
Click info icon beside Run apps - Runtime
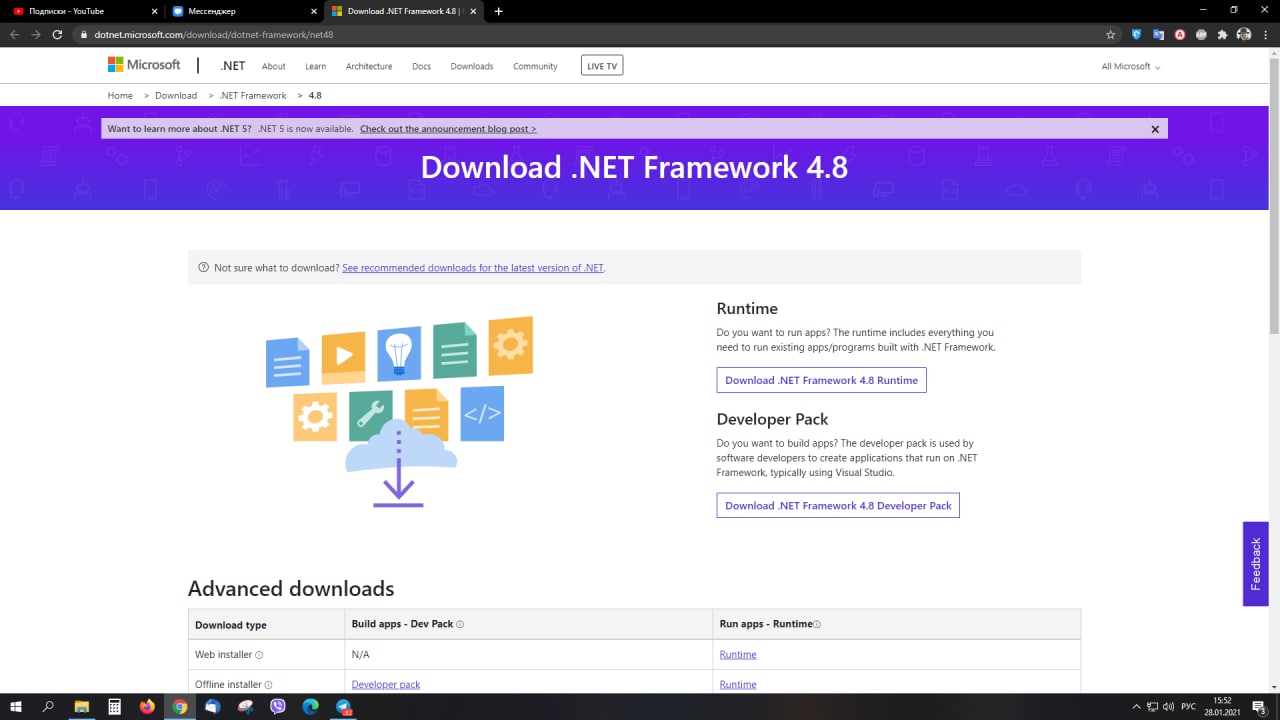pos(817,624)
